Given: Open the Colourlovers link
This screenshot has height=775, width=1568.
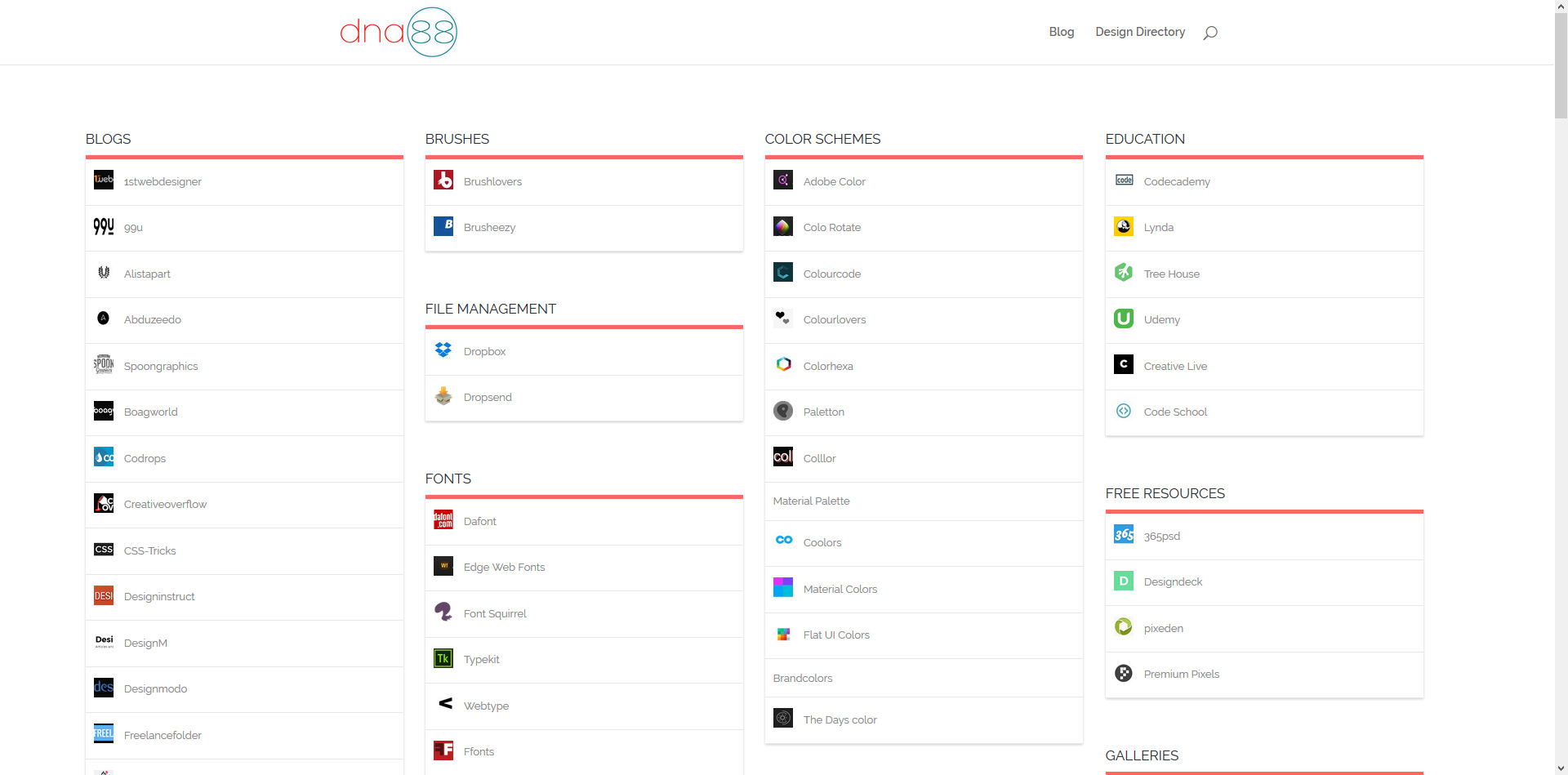Looking at the screenshot, I should click(835, 319).
